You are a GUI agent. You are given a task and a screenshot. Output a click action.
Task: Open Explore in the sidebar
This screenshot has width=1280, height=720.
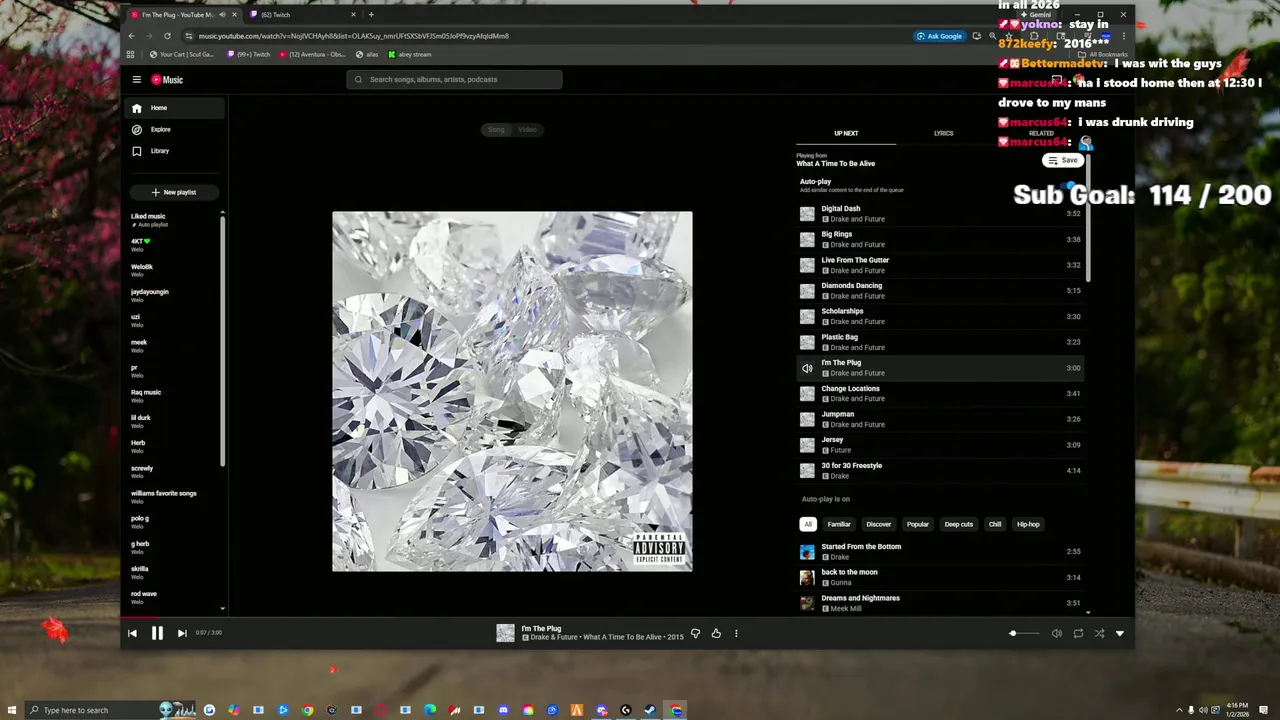click(175, 130)
